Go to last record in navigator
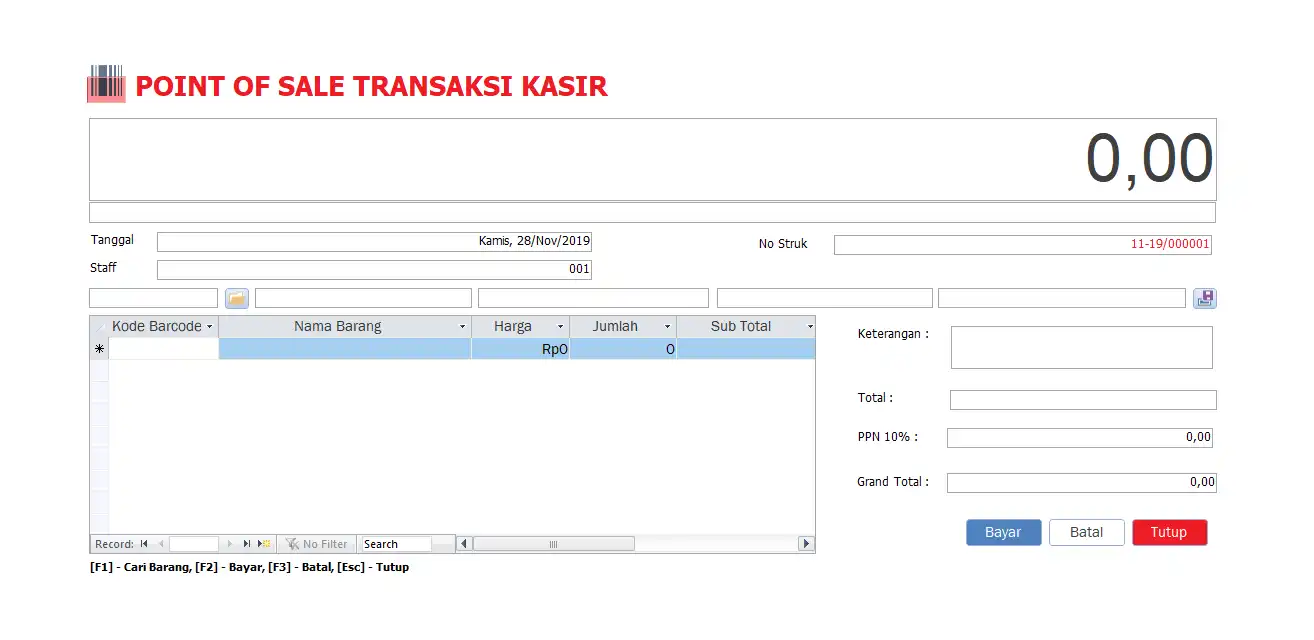Image resolution: width=1314 pixels, height=640 pixels. [x=247, y=544]
